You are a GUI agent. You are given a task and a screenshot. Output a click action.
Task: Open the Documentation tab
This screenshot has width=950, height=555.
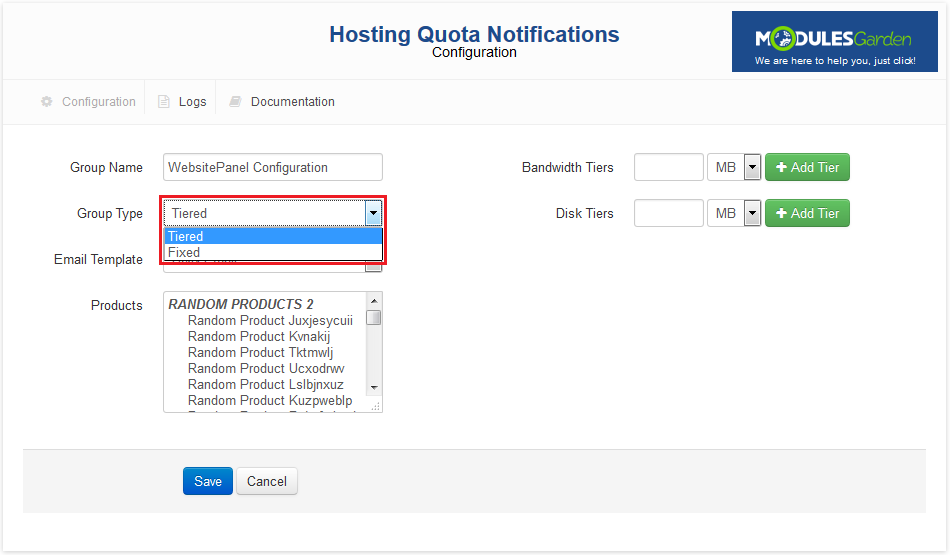(292, 102)
